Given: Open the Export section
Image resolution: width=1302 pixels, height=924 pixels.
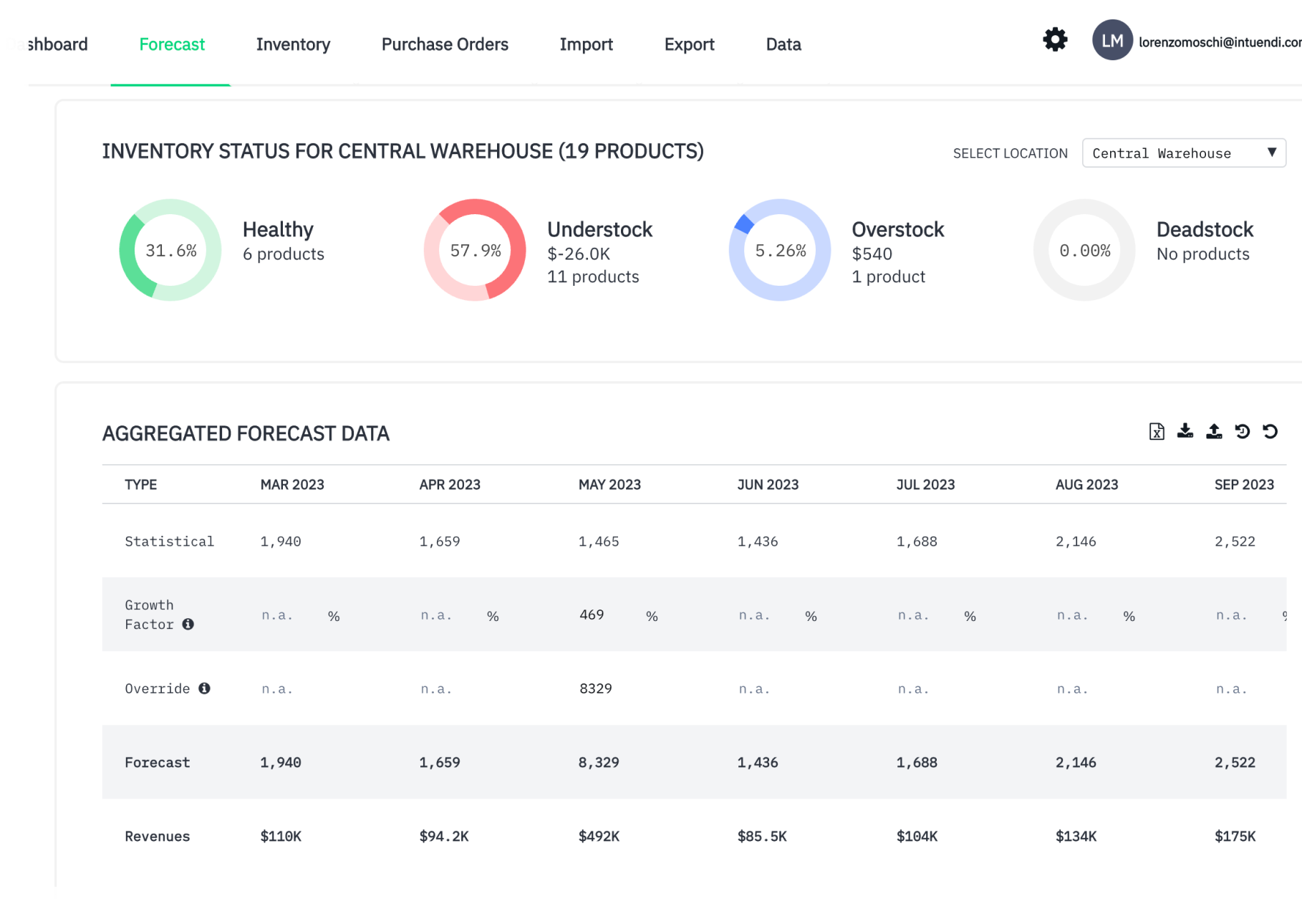Looking at the screenshot, I should coord(689,44).
